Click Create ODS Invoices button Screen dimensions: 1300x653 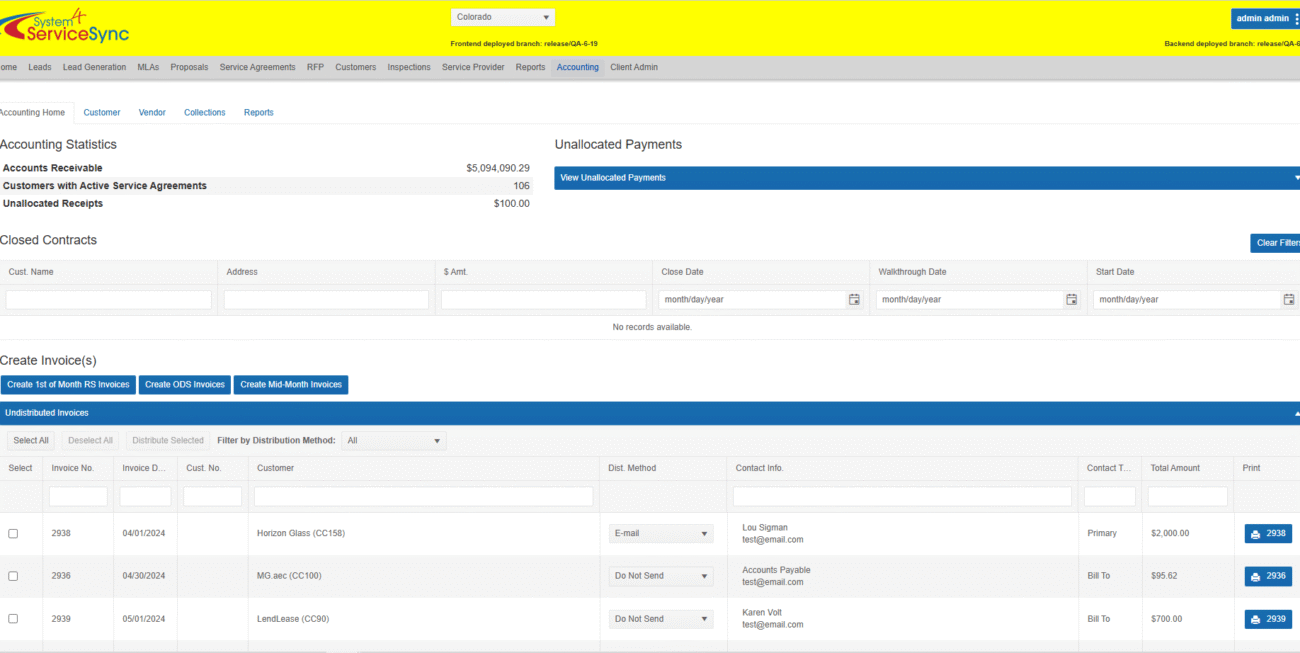[x=184, y=385]
